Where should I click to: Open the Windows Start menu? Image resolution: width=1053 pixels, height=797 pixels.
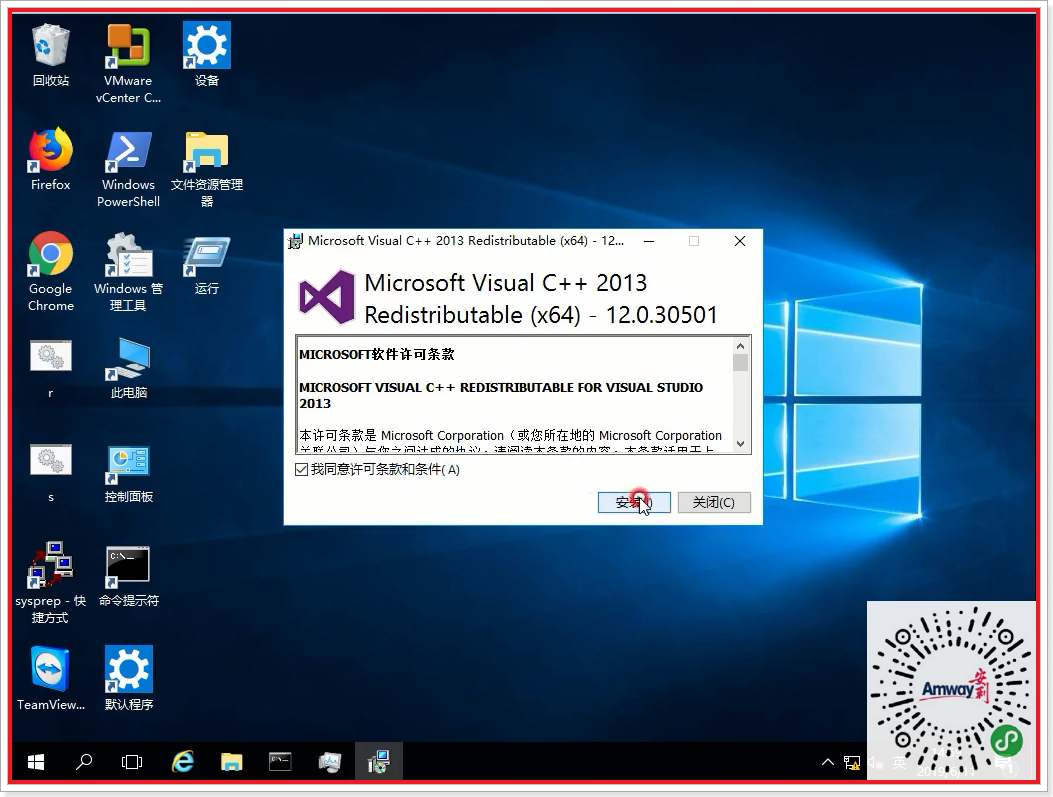(36, 761)
